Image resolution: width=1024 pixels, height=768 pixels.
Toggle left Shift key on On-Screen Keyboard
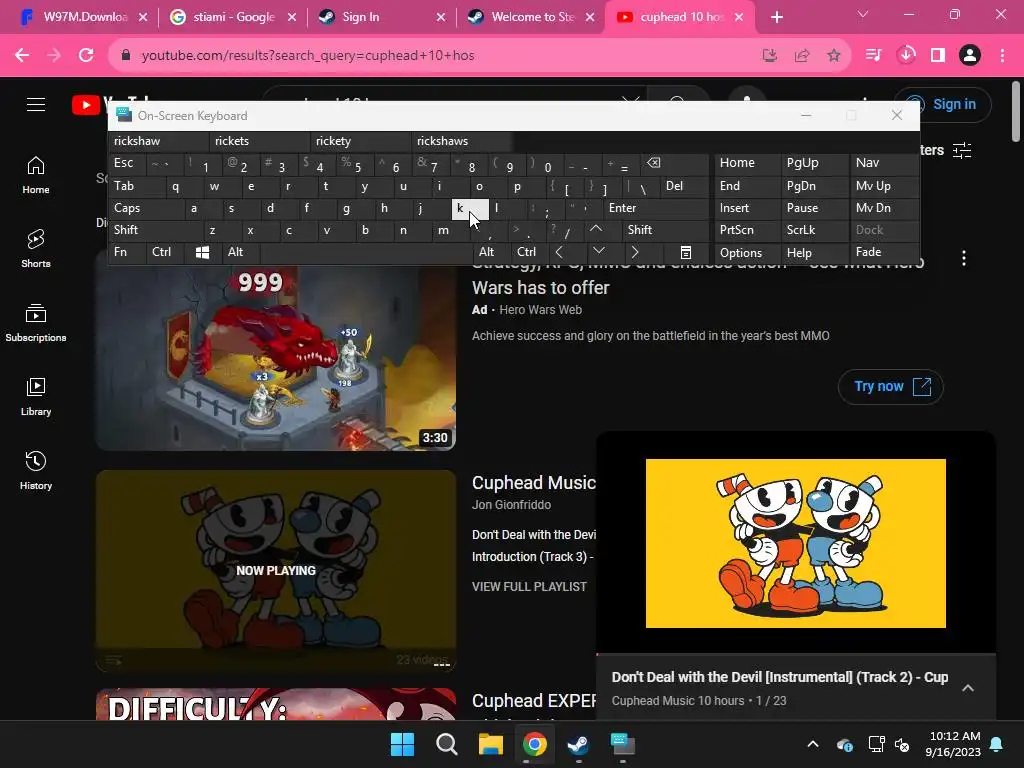[156, 230]
